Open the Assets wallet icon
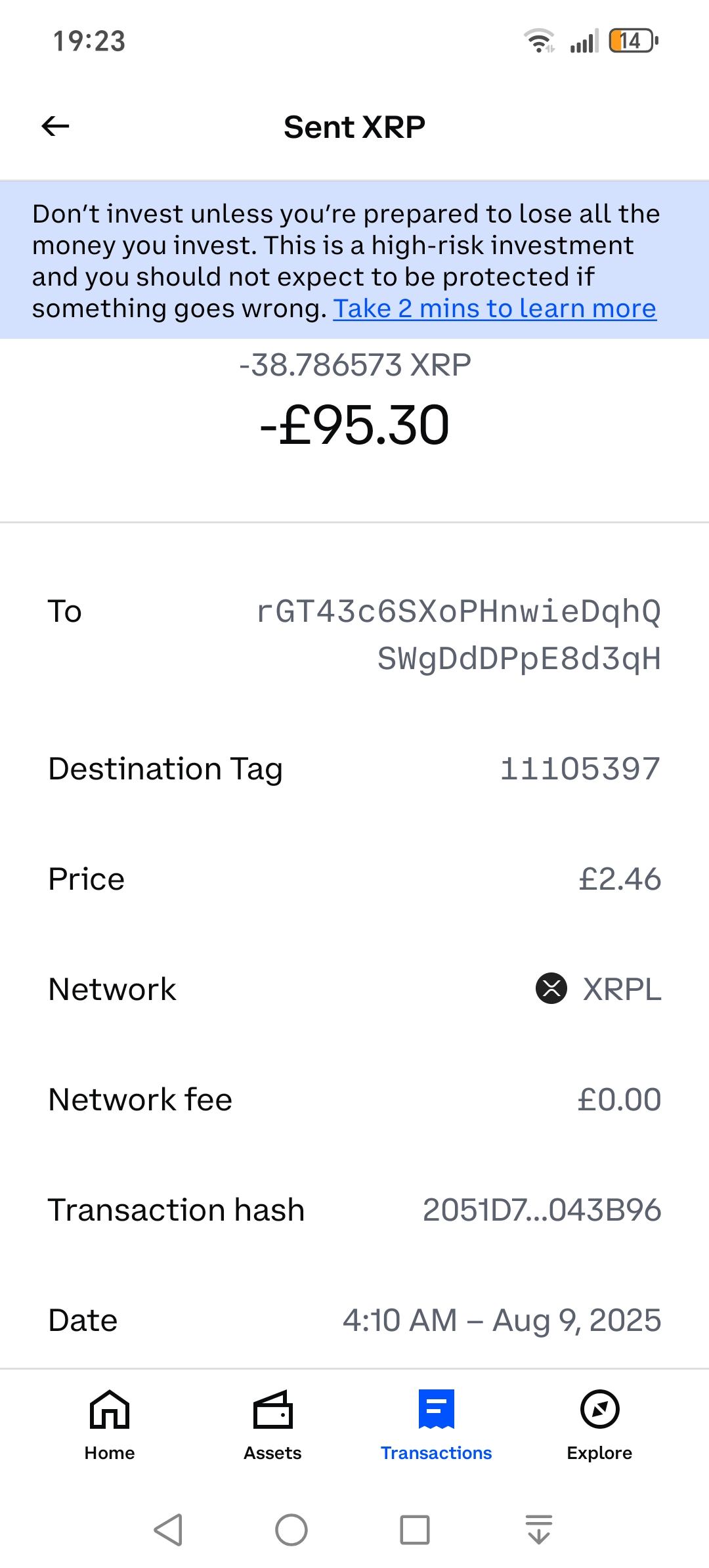 272,1409
